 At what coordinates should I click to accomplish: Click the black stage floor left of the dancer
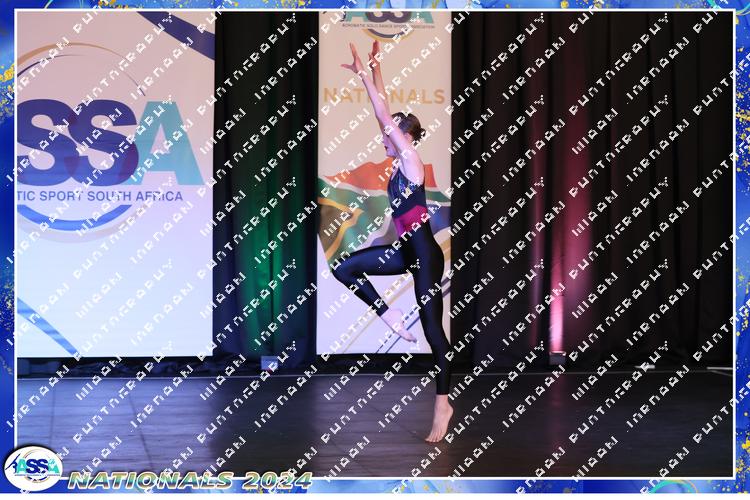click(x=200, y=410)
